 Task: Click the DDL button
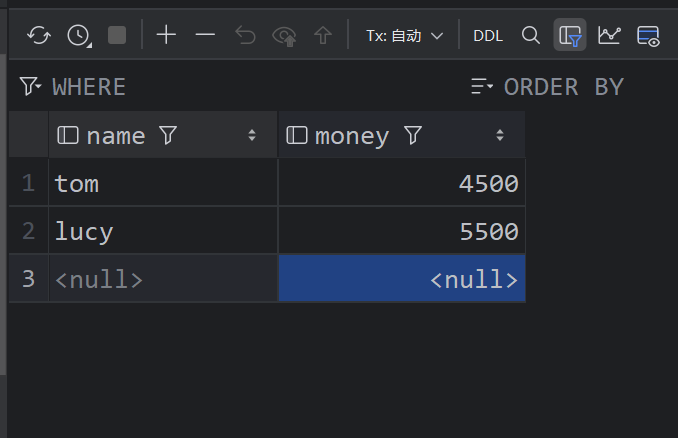point(488,35)
